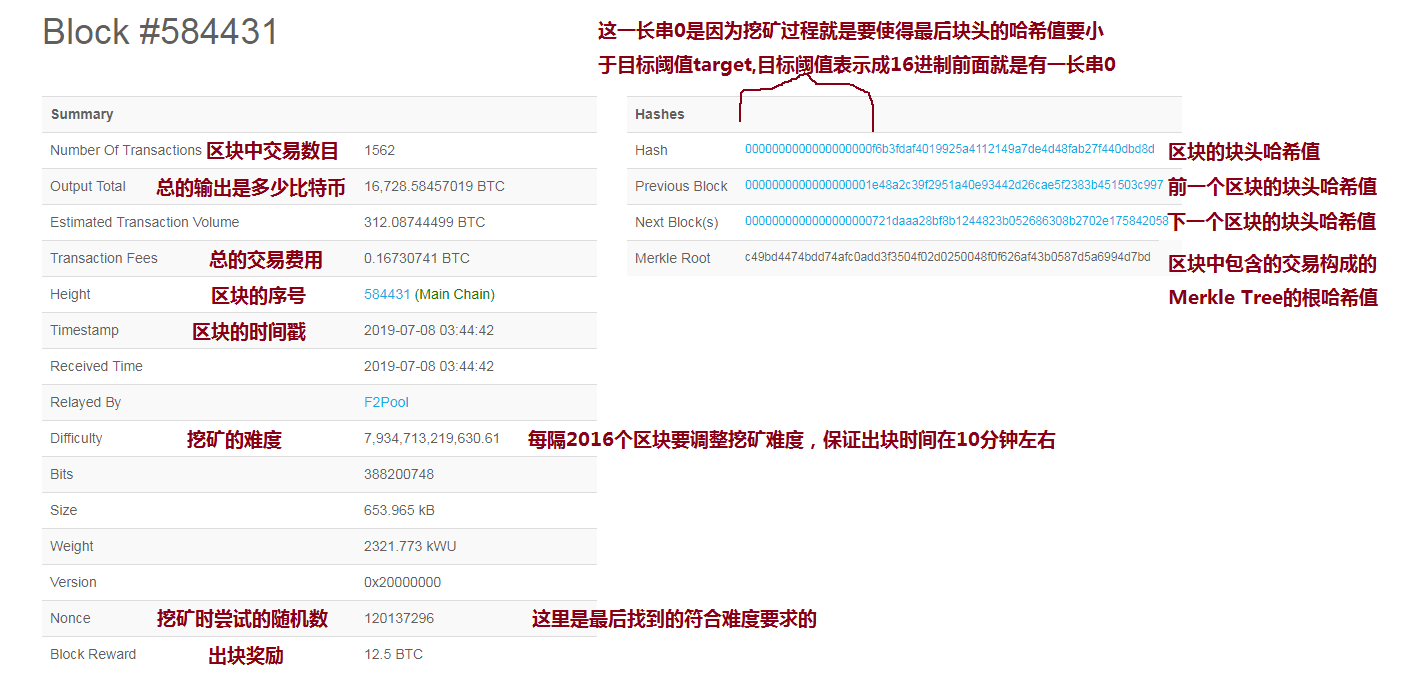Image resolution: width=1416 pixels, height=690 pixels.
Task: Select the Merkle Root hash value
Action: (948, 258)
